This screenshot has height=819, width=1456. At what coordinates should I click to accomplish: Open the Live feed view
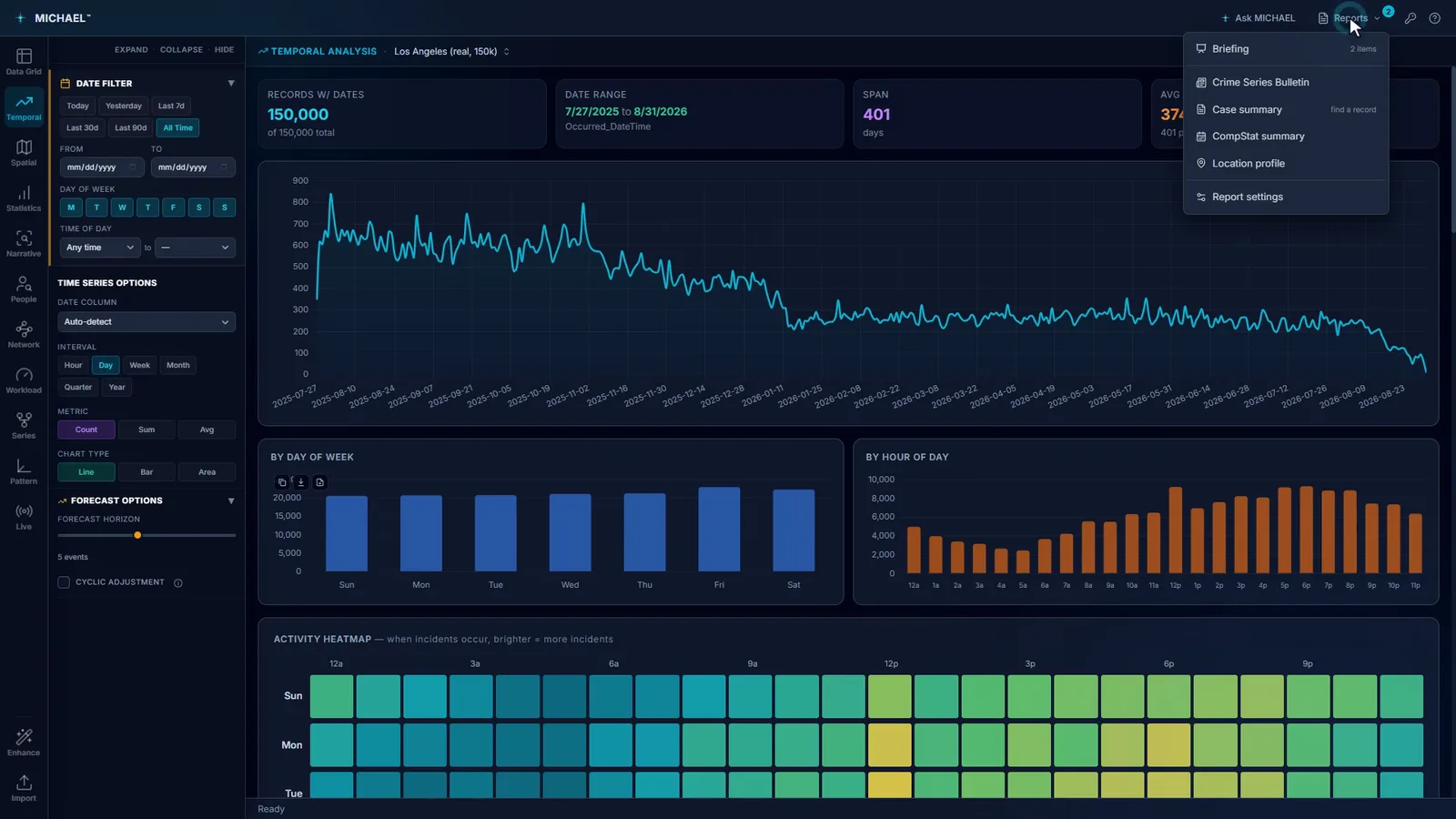pos(24,517)
